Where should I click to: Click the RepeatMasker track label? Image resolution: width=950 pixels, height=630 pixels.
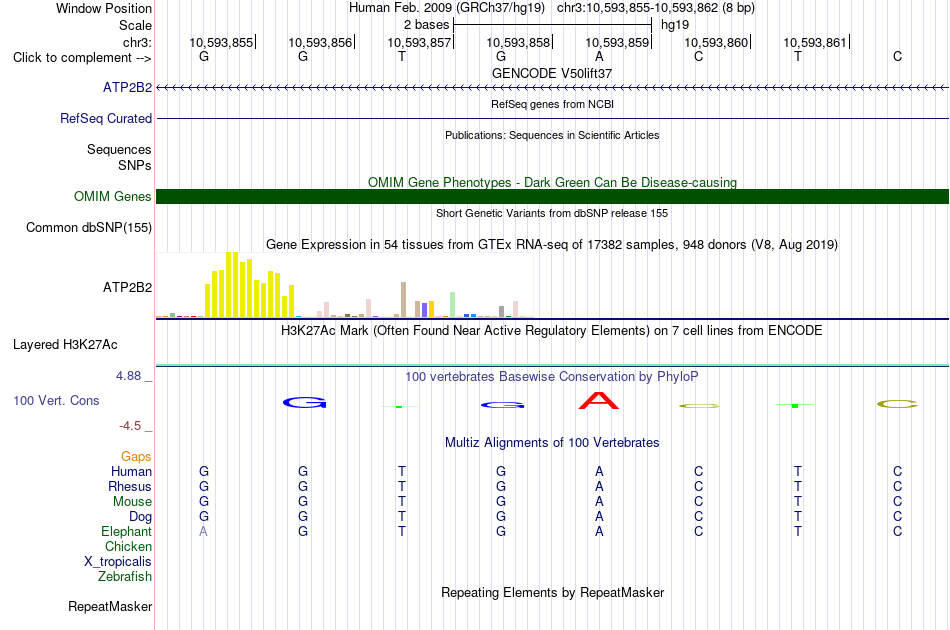[110, 606]
